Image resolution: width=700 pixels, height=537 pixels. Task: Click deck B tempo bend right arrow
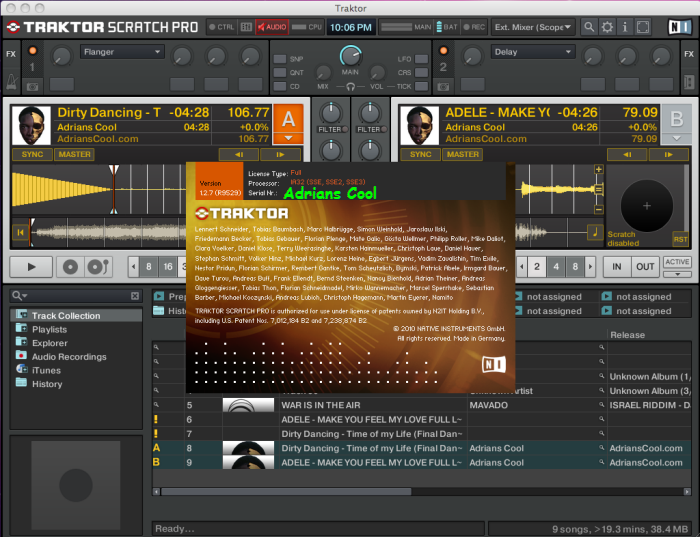pyautogui.click(x=668, y=154)
